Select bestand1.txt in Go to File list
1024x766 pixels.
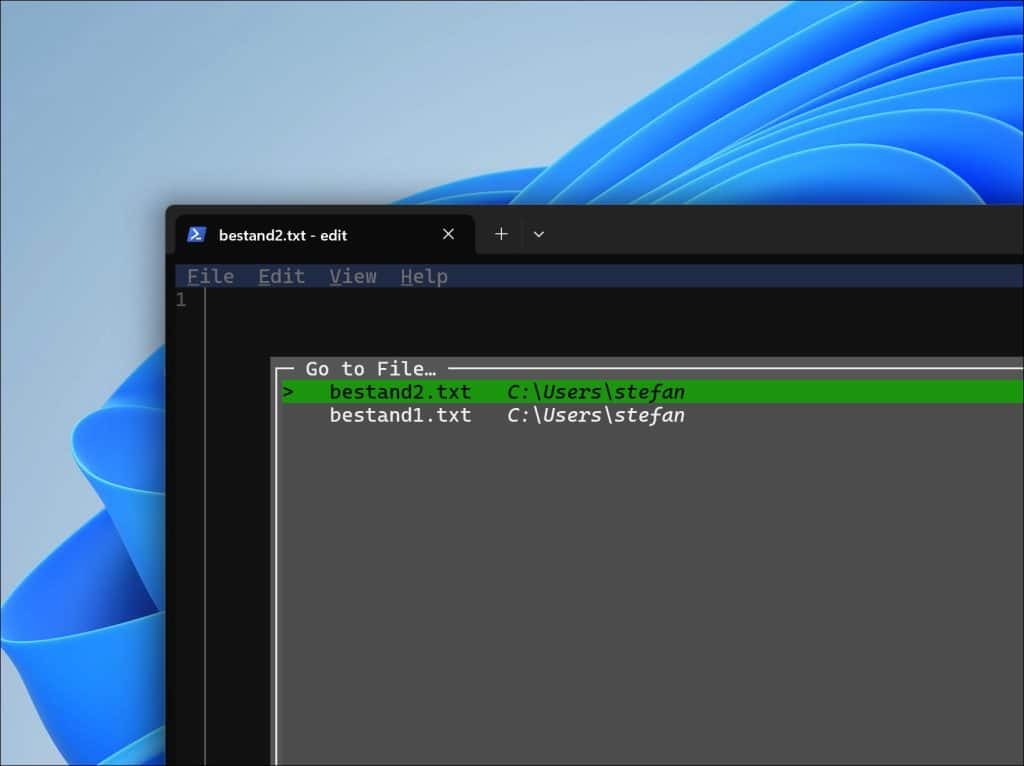pos(652,415)
